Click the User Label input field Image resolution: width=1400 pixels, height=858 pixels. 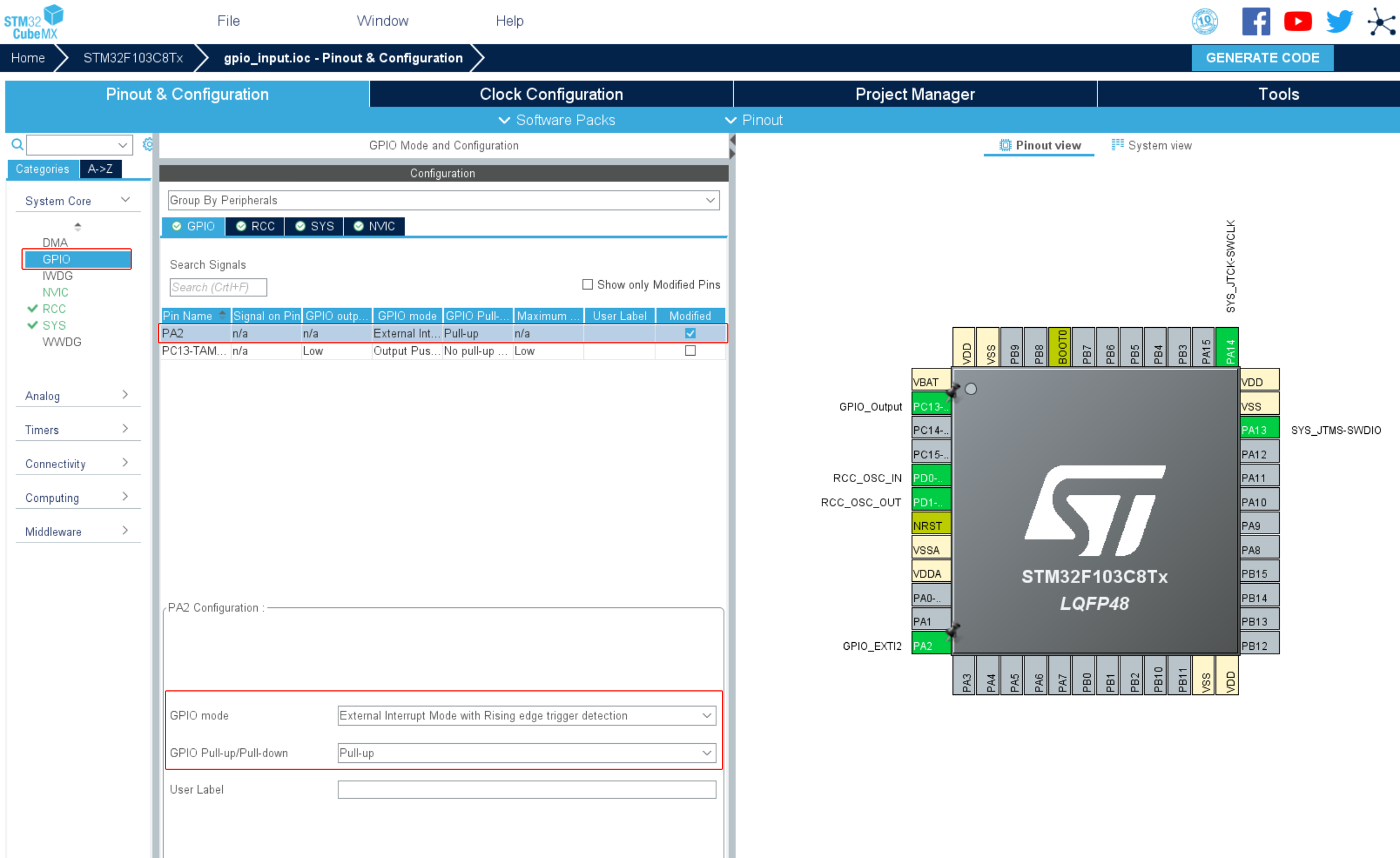click(x=526, y=790)
